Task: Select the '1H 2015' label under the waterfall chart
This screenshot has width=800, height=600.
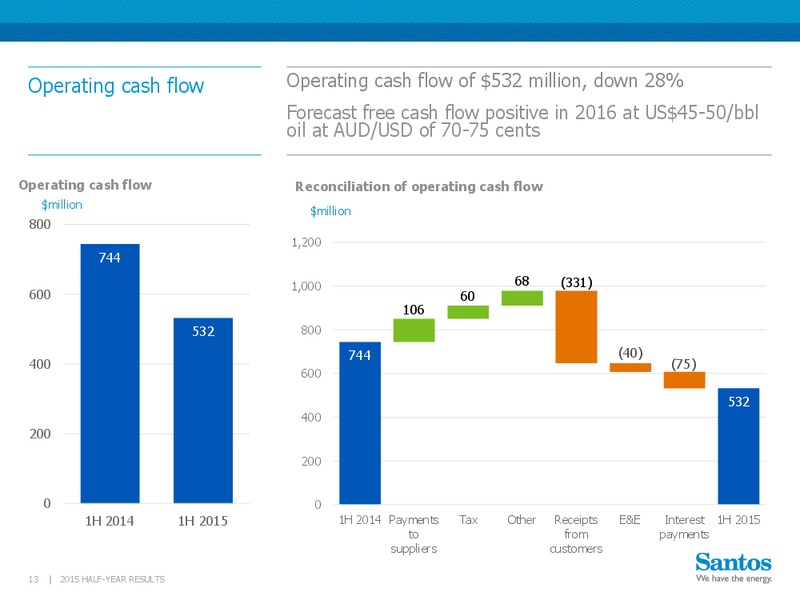Action: (x=738, y=520)
